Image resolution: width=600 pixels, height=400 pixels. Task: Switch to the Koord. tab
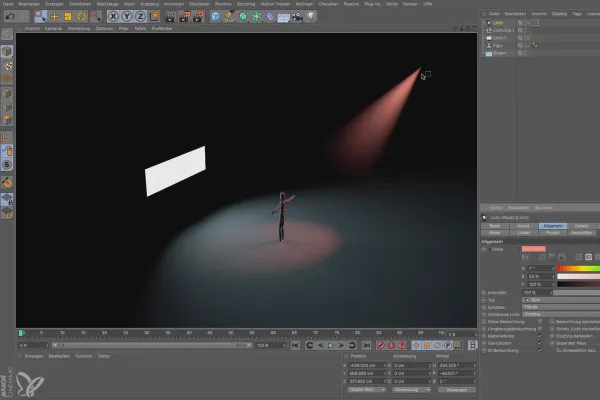[523, 226]
